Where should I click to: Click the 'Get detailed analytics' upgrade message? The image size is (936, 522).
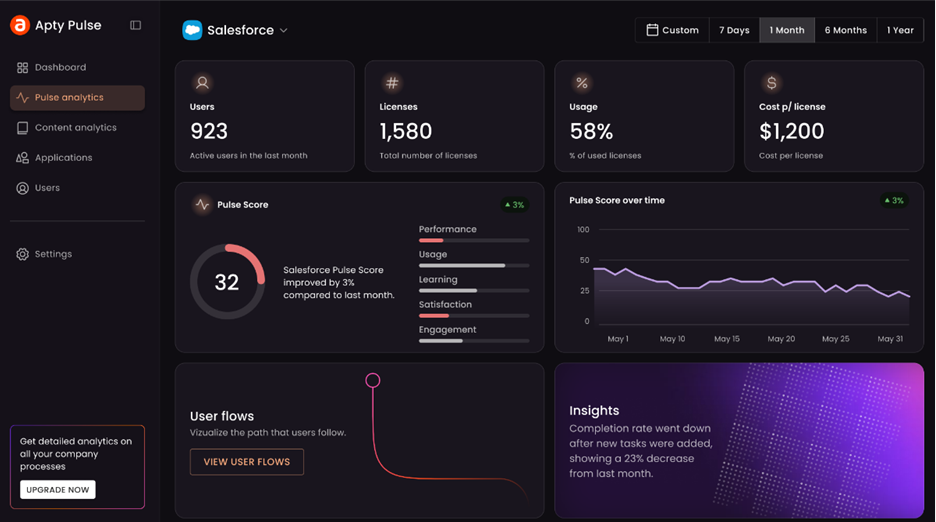76,454
